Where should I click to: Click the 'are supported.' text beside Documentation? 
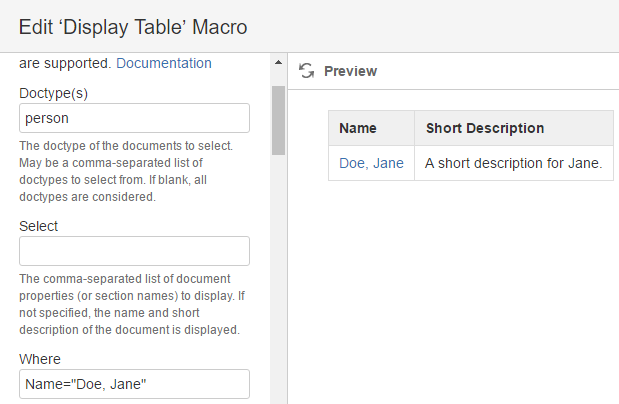[x=65, y=63]
